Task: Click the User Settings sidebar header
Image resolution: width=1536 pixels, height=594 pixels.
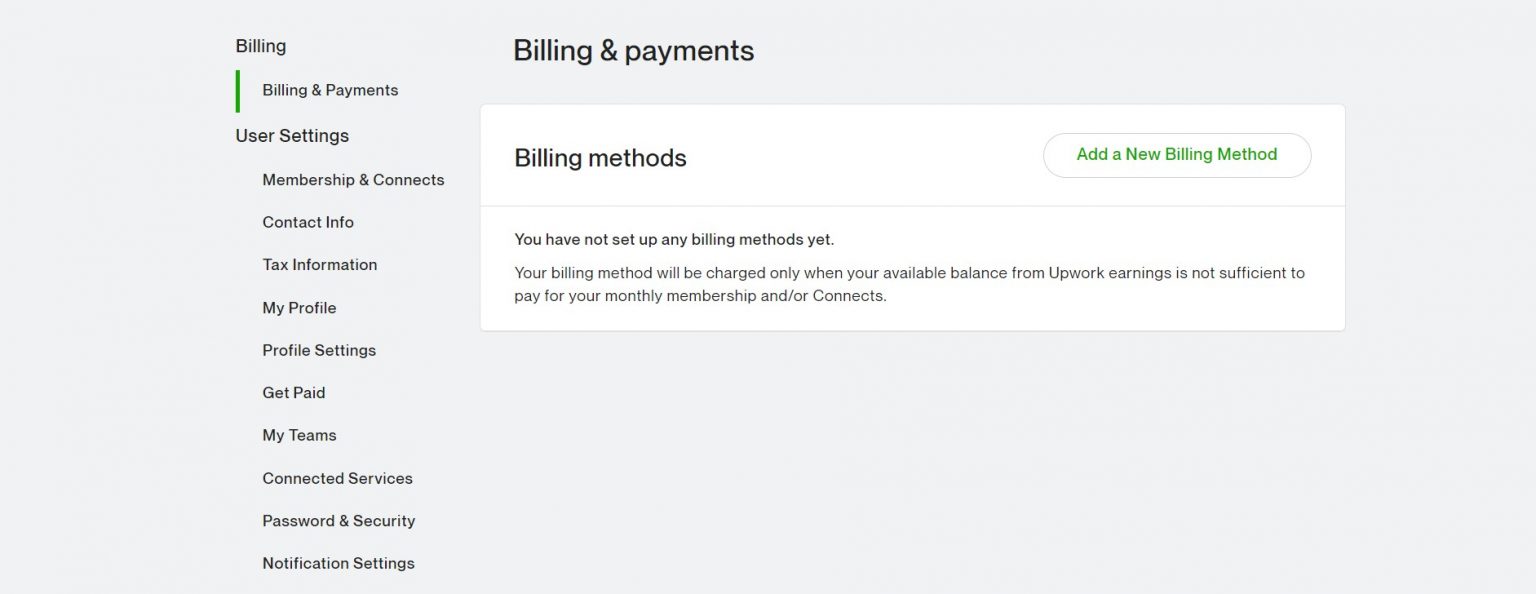Action: 292,136
